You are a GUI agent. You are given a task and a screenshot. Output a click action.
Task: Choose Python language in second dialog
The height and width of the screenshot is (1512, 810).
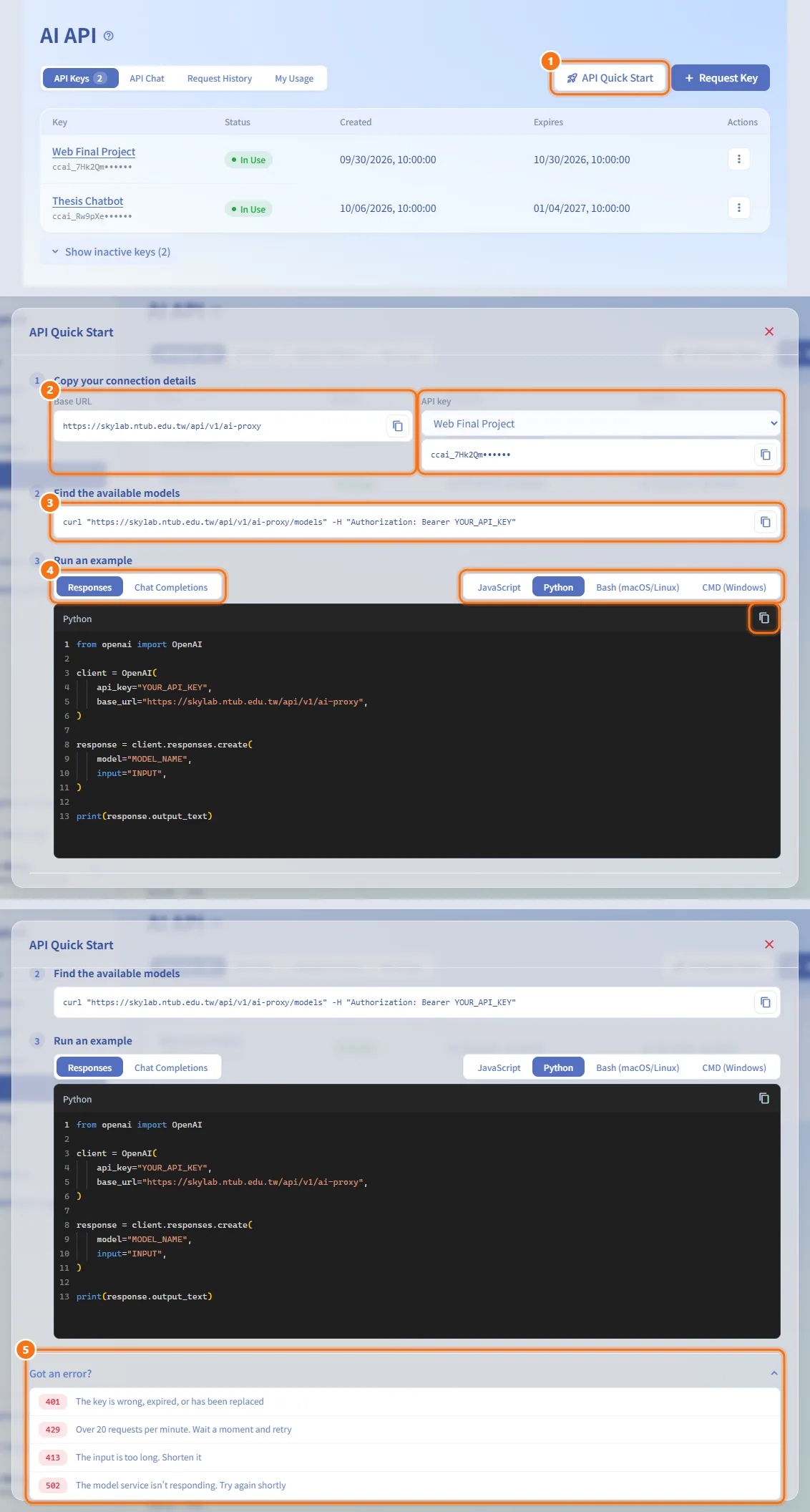(x=558, y=1068)
